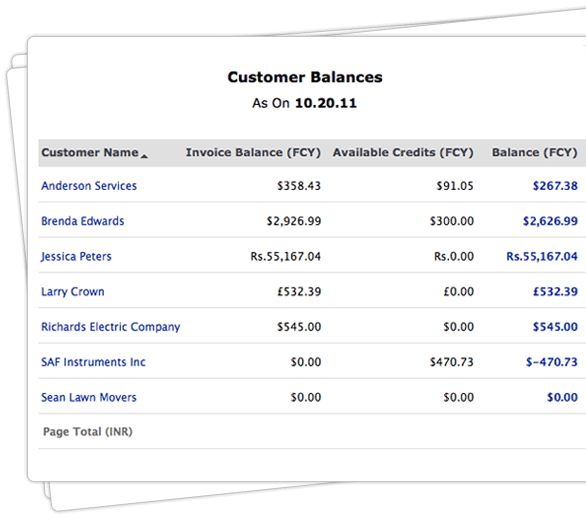Click the Customer Balances report title

tap(305, 77)
